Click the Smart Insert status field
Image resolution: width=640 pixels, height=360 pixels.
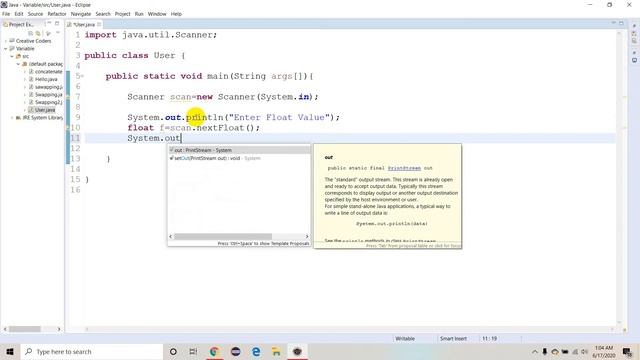(x=453, y=338)
